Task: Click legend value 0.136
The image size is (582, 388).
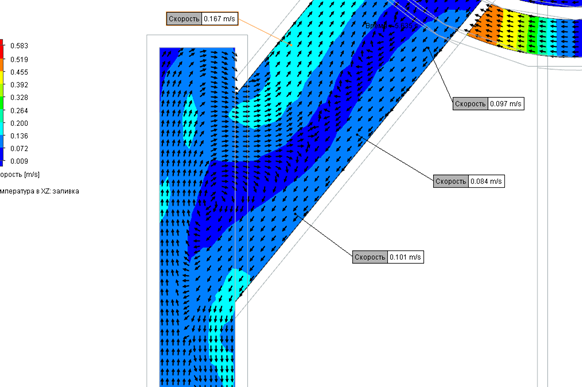Action: 19,136
